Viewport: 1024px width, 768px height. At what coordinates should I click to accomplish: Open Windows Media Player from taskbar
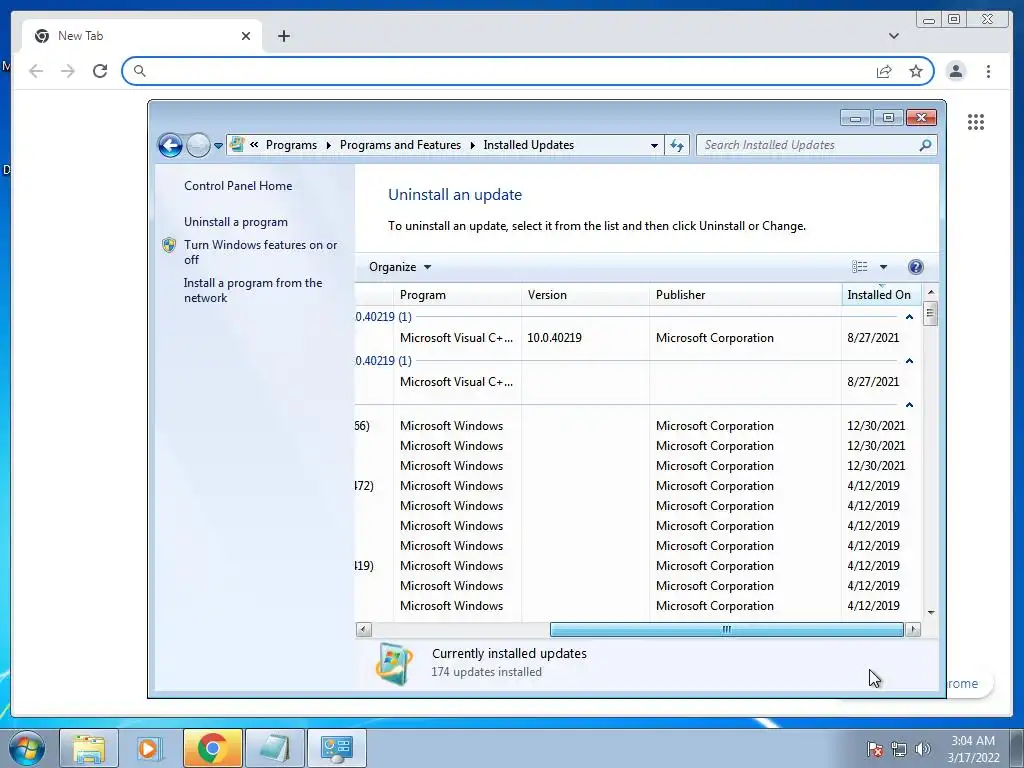[148, 748]
